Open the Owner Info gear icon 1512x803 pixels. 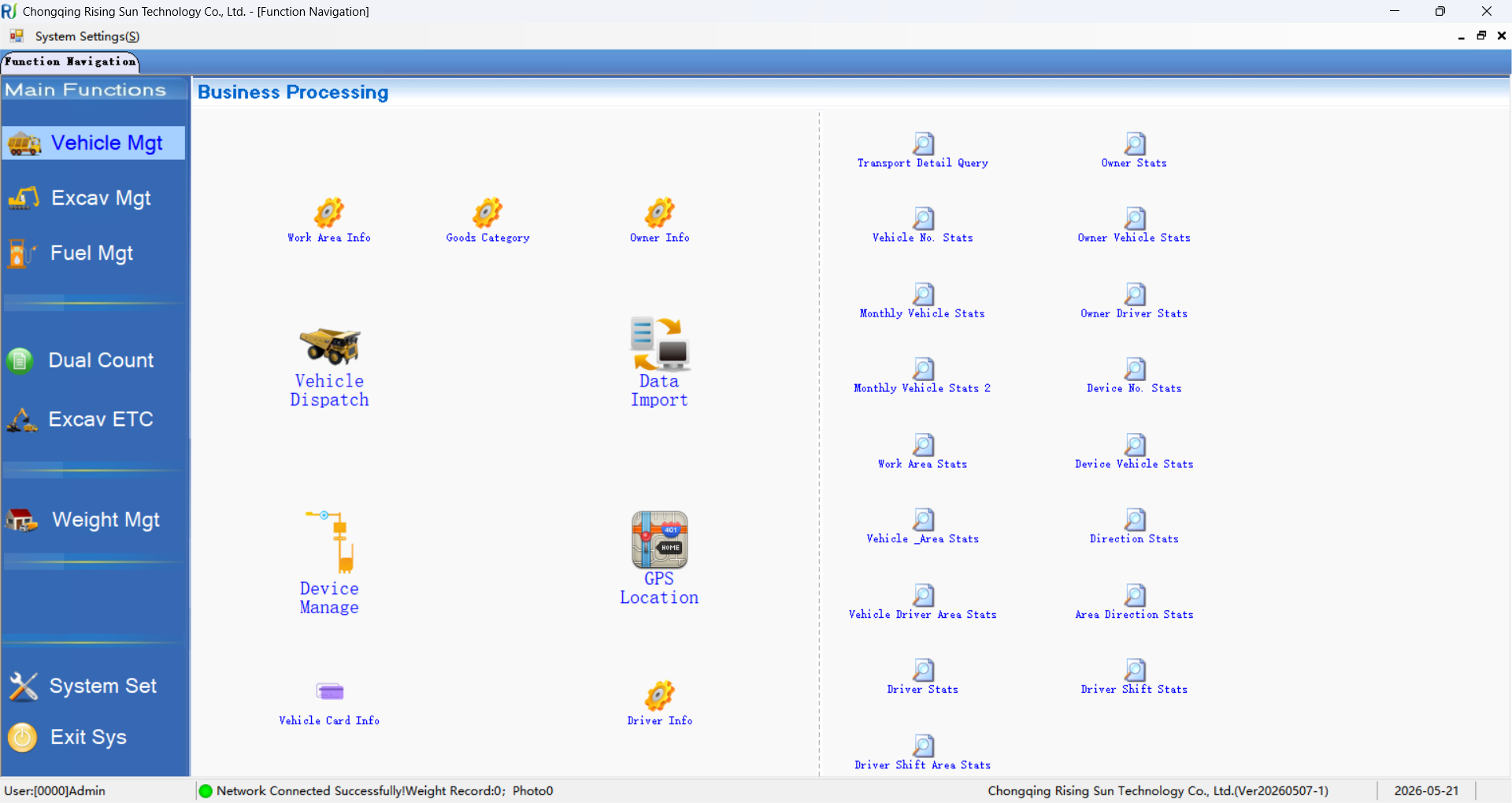pyautogui.click(x=660, y=213)
